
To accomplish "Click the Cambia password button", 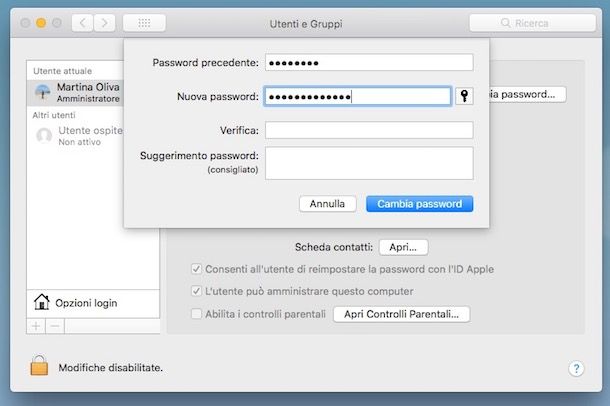I will pyautogui.click(x=419, y=204).
